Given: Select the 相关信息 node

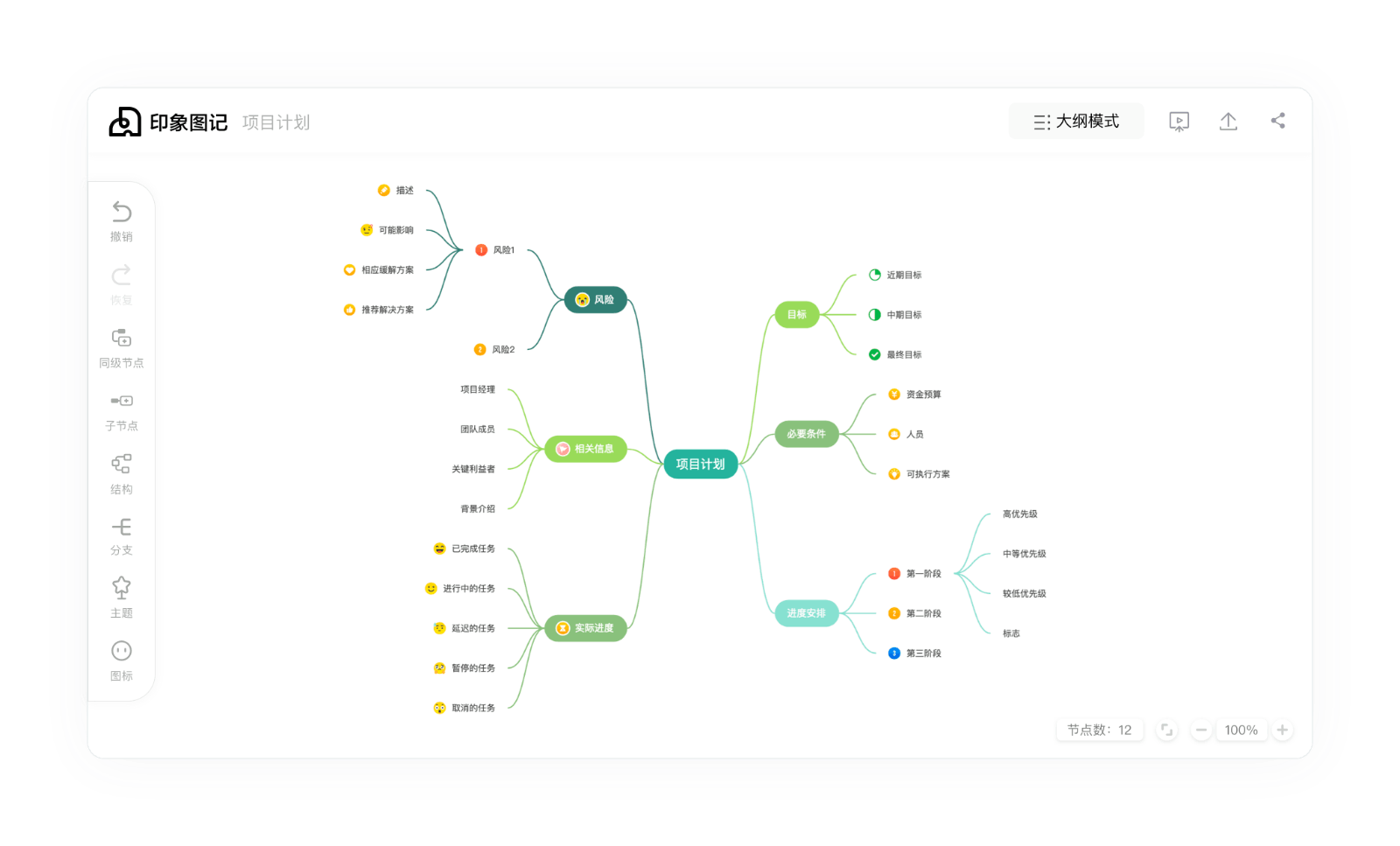Looking at the screenshot, I should [x=585, y=449].
